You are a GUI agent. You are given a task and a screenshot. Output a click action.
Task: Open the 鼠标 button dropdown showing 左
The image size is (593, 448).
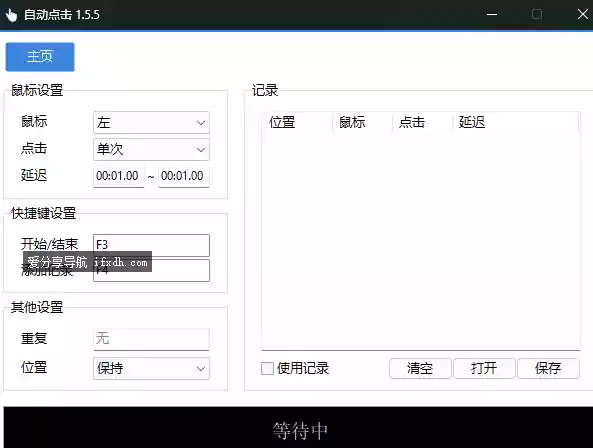click(x=151, y=122)
